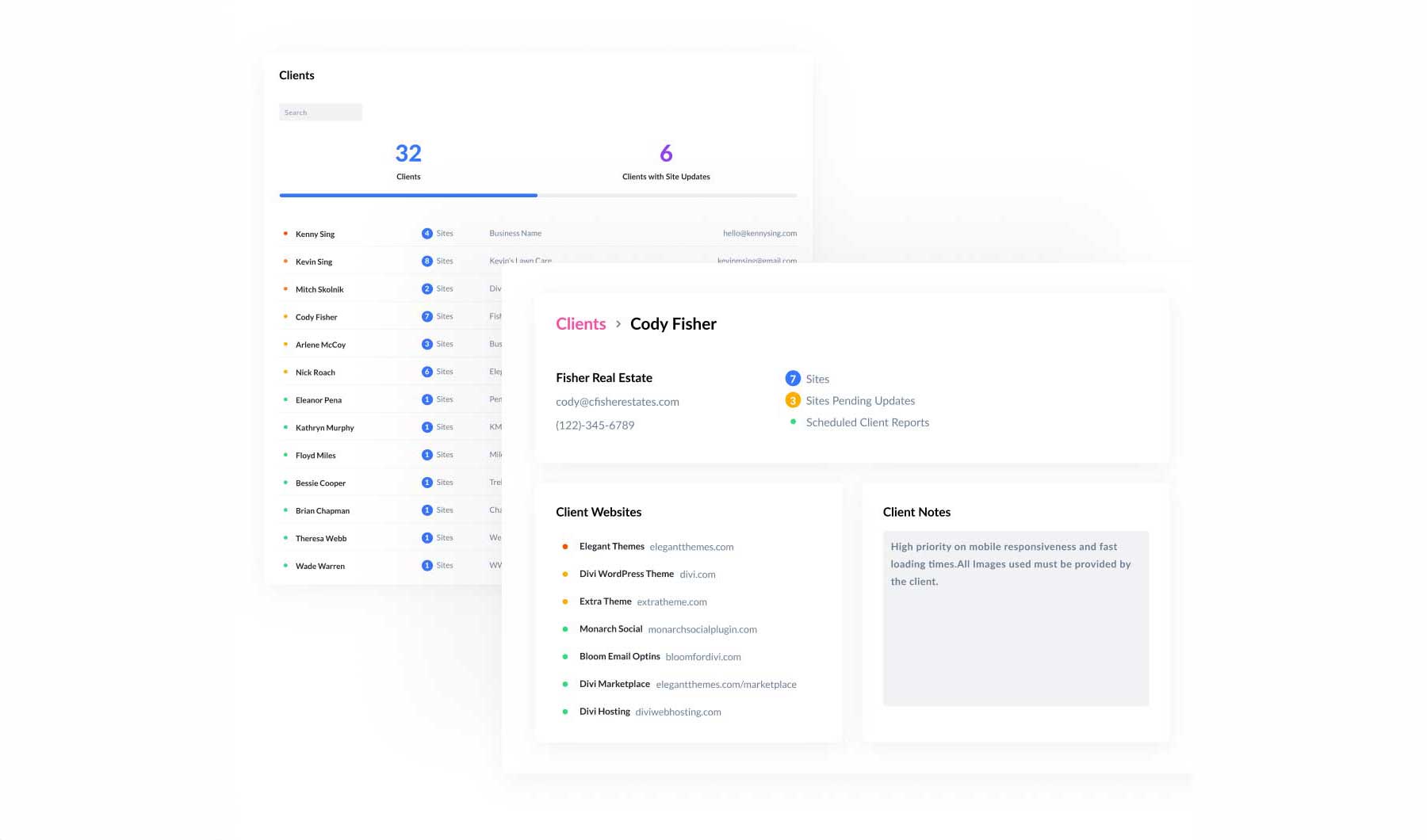Open the diviwebhosting.com link

pos(679,712)
